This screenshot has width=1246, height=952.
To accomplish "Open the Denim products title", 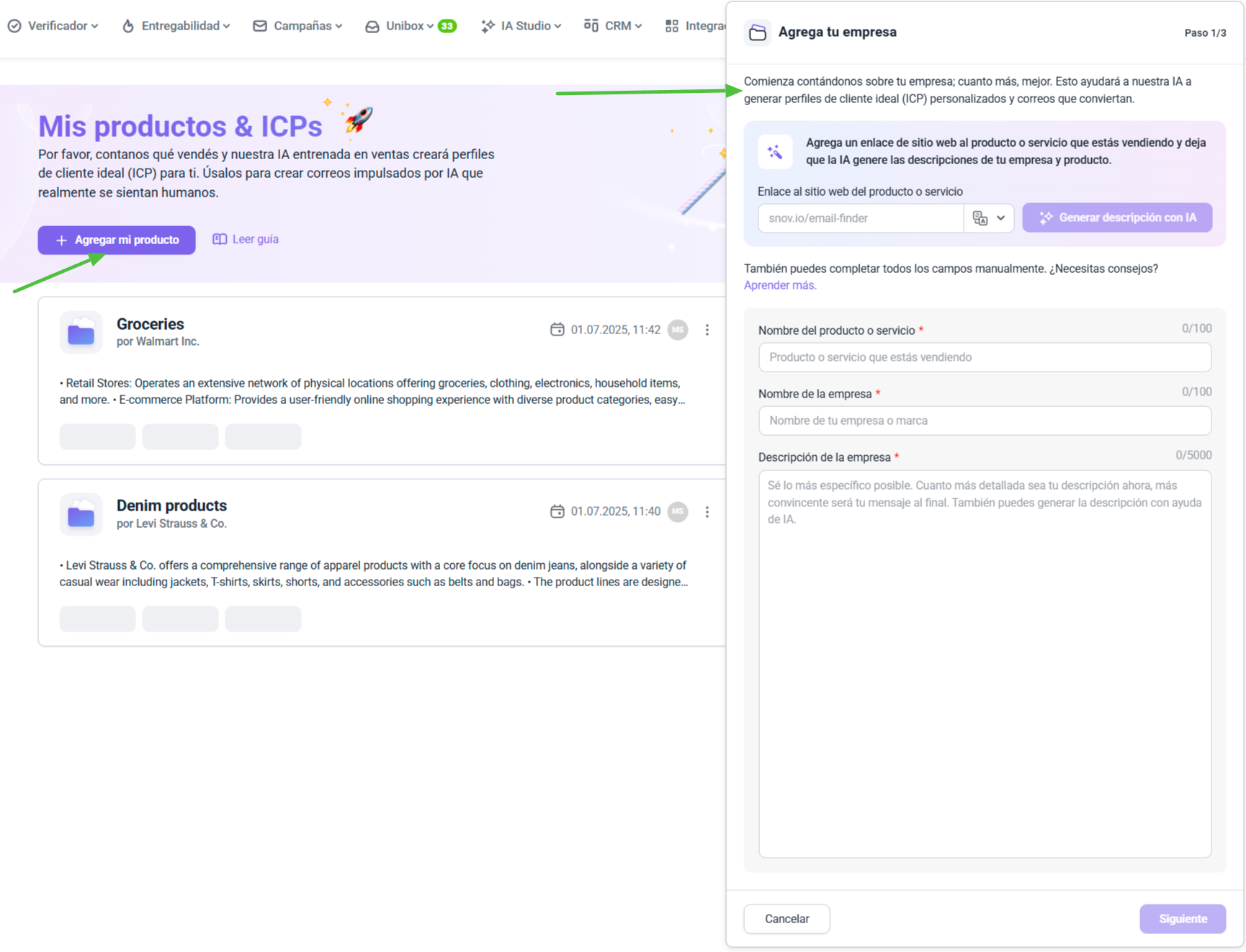I will (x=171, y=506).
